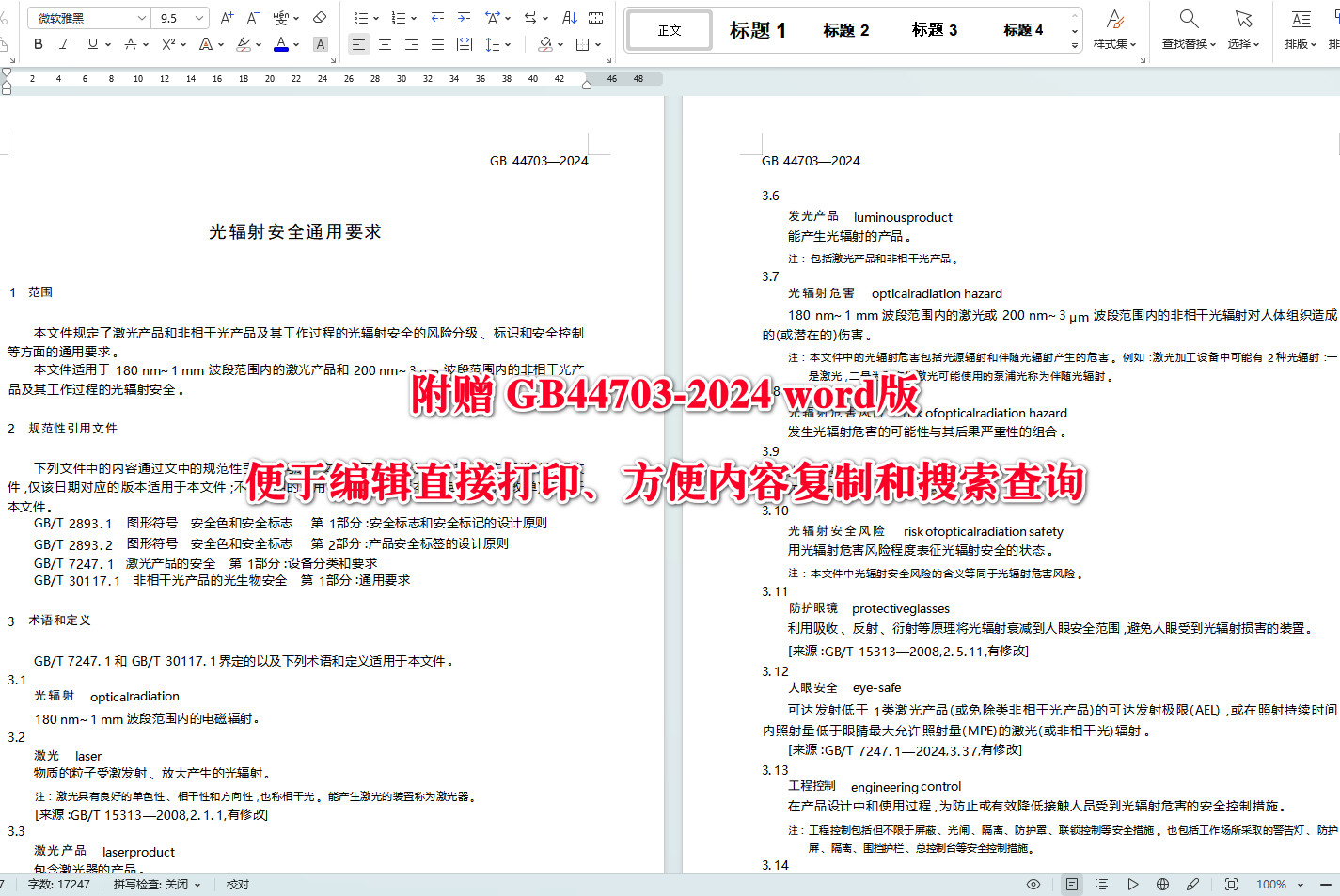Switch to page layout view
This screenshot has width=1340, height=896.
pyautogui.click(x=1072, y=885)
